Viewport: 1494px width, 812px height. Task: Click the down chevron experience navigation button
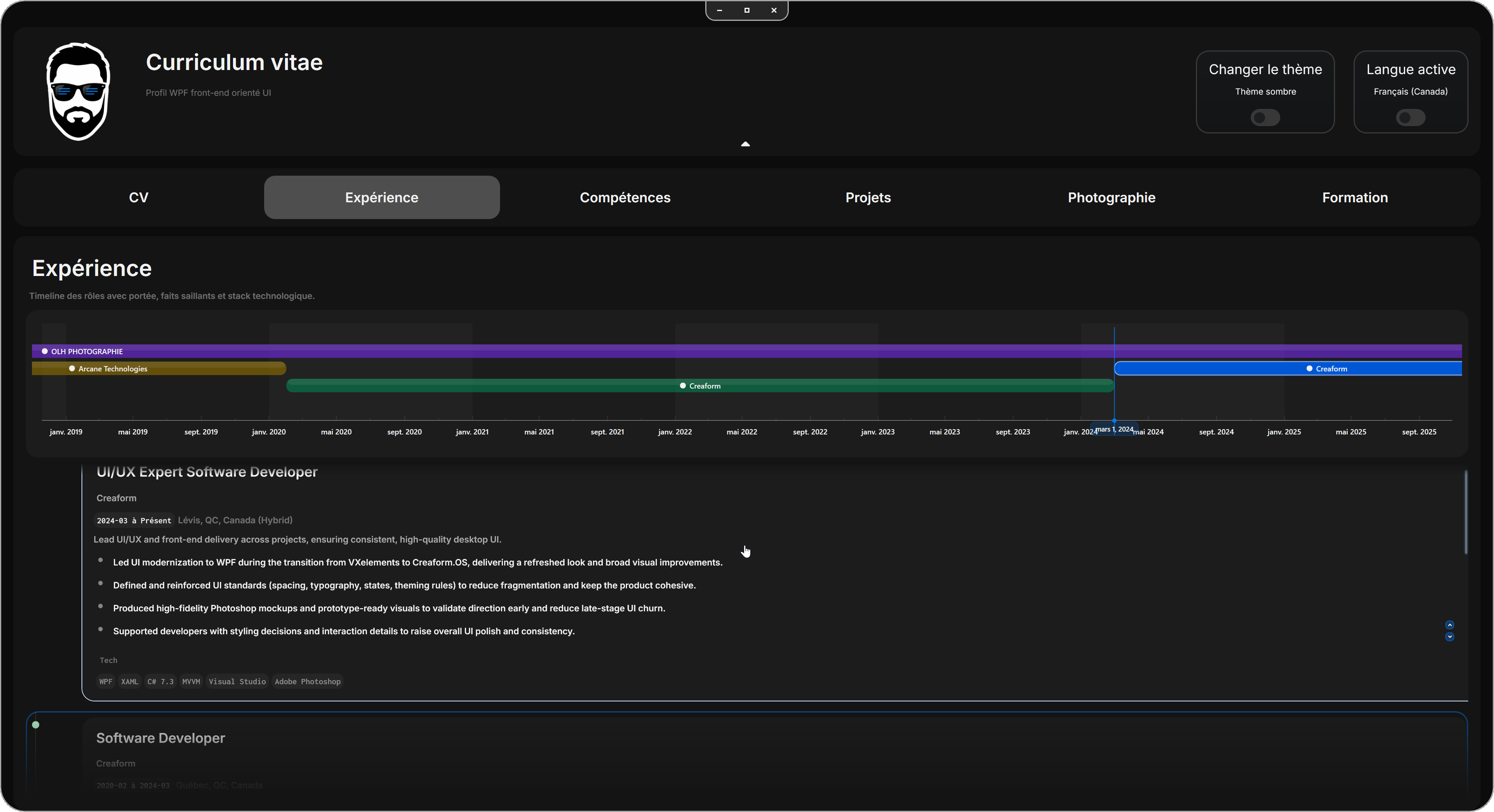1449,637
